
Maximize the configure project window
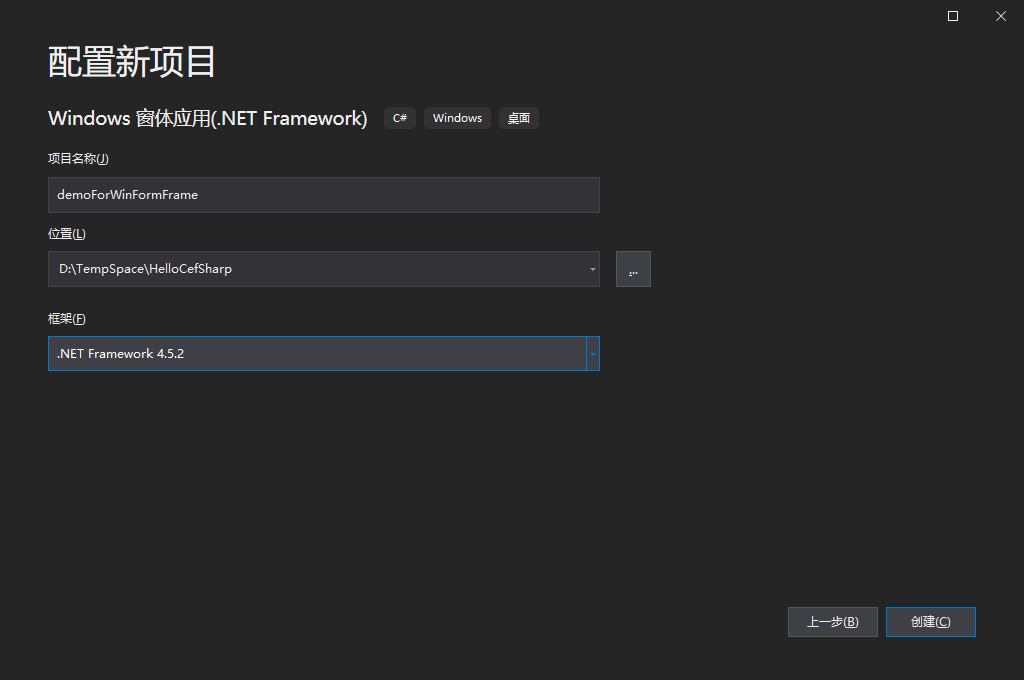[953, 16]
